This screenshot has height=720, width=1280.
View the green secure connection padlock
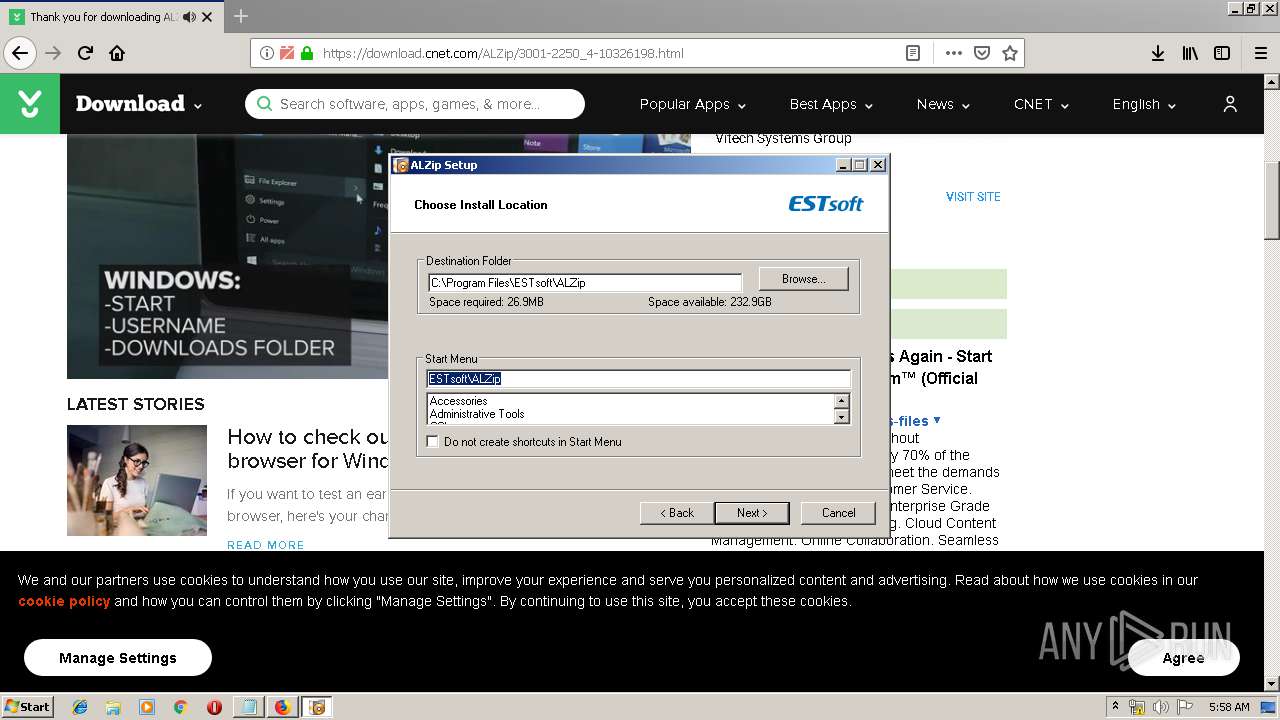[x=307, y=53]
